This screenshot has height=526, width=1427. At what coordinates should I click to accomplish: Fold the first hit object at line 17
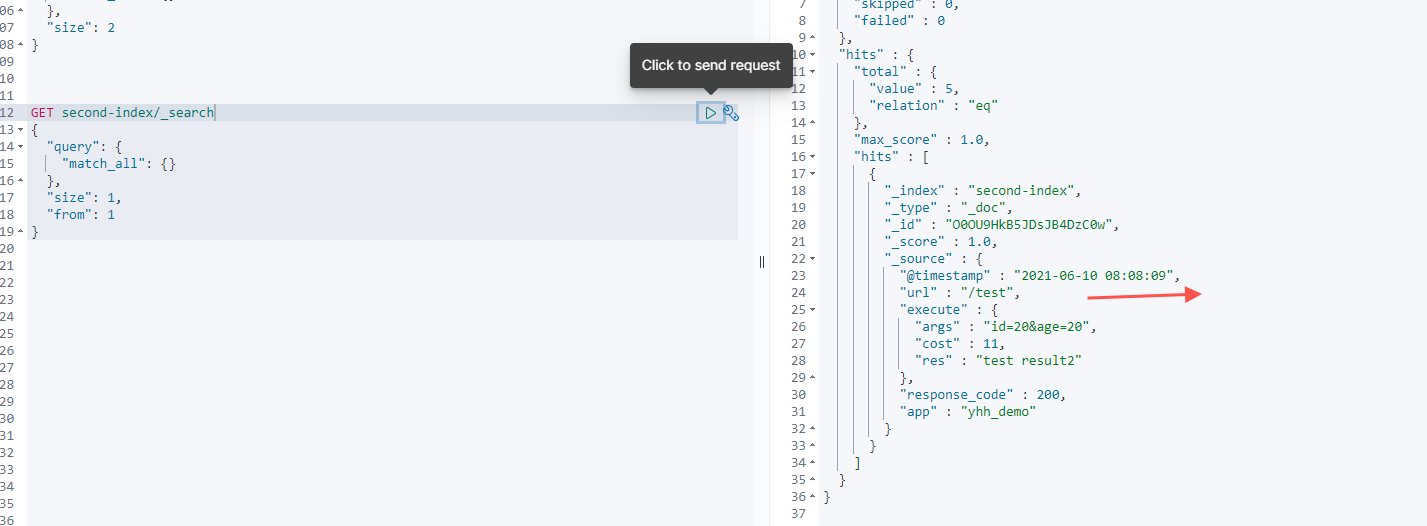point(813,174)
